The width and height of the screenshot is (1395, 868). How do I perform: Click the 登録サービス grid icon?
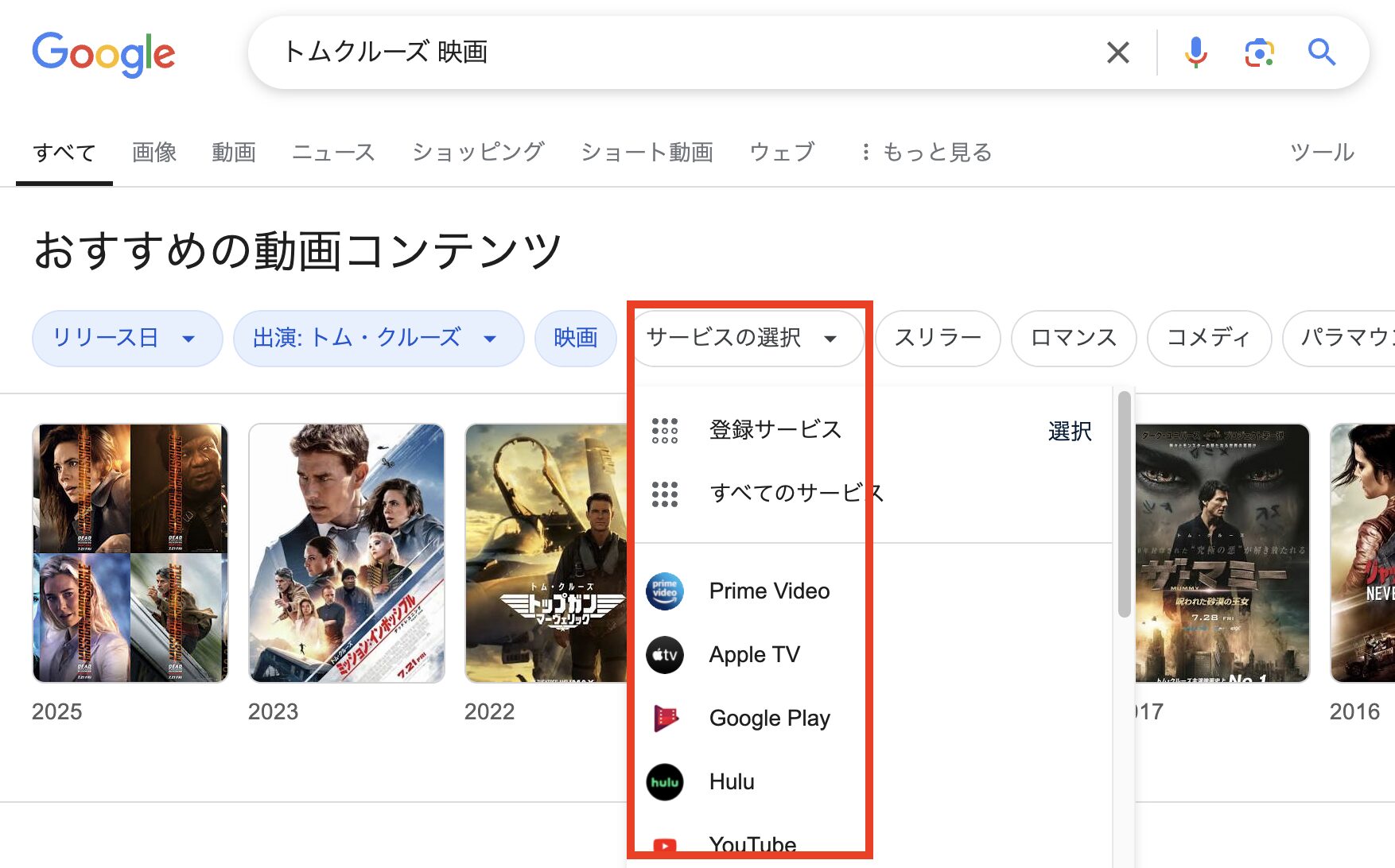tap(665, 431)
